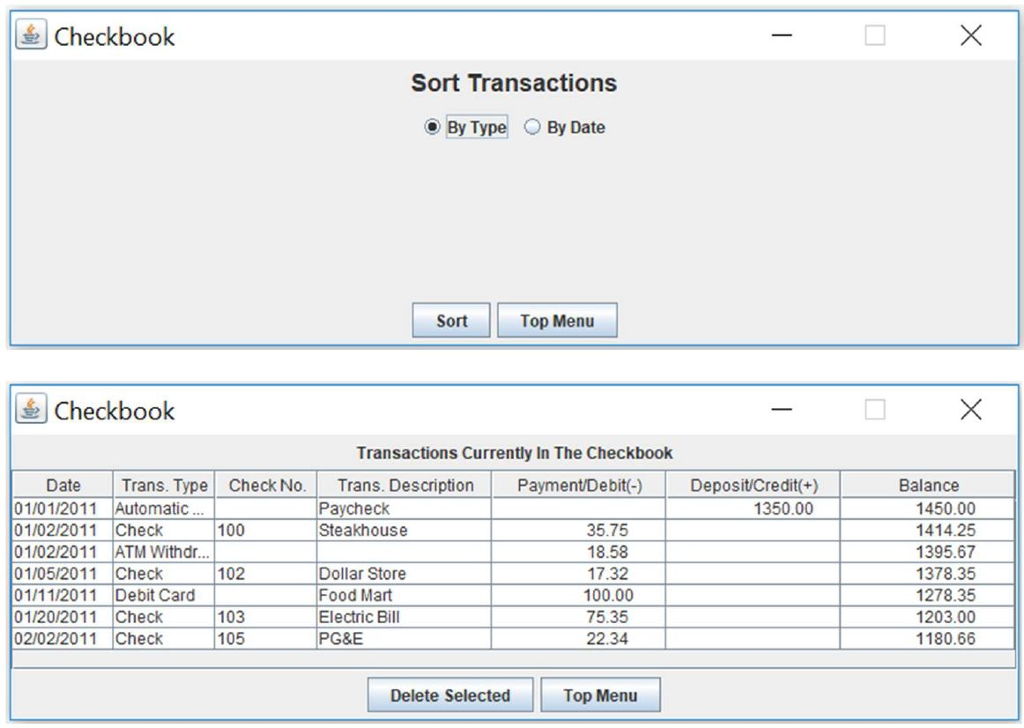Click the Sort button

tap(450, 320)
